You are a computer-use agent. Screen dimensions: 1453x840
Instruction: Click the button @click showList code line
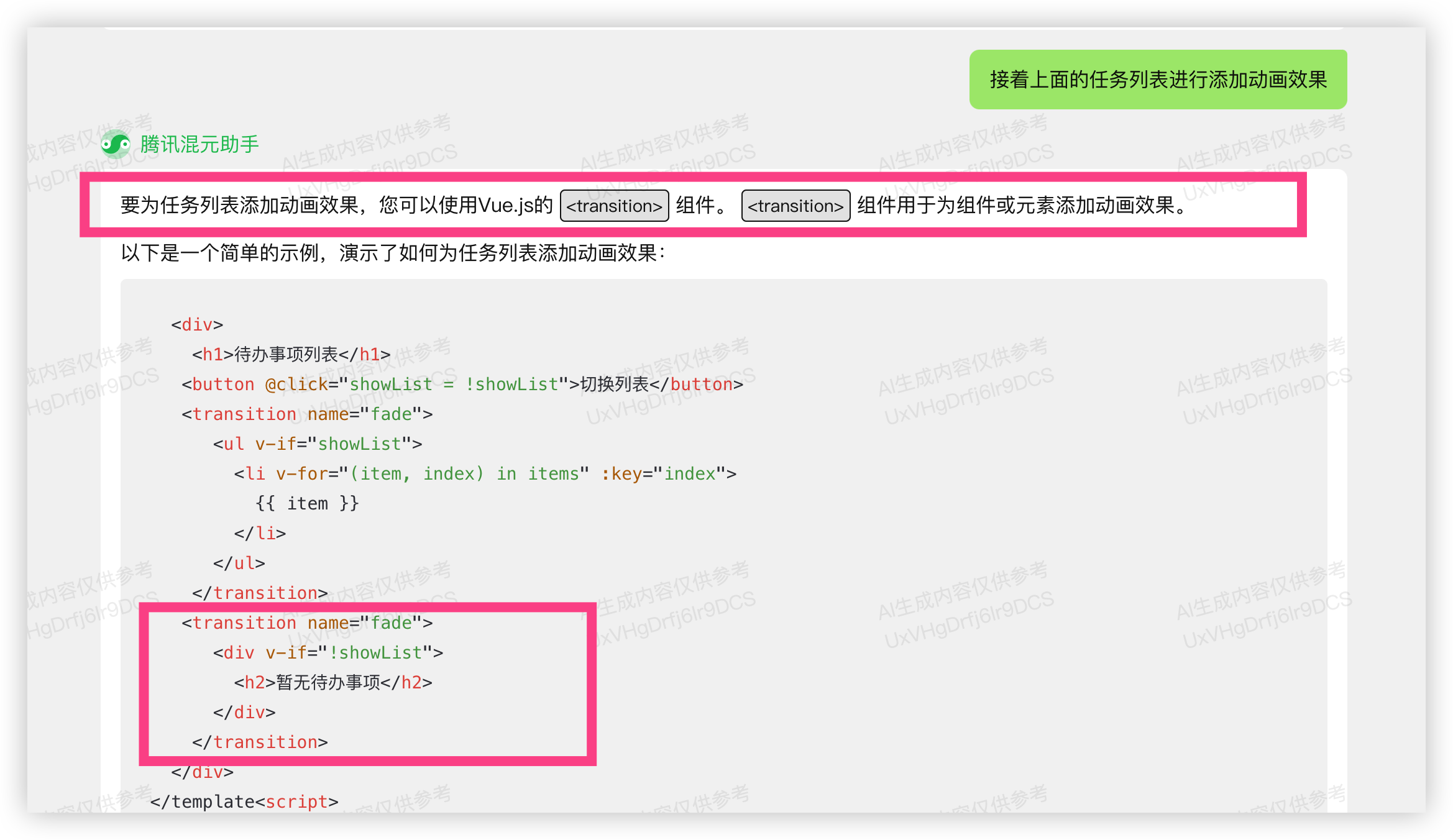[x=462, y=384]
